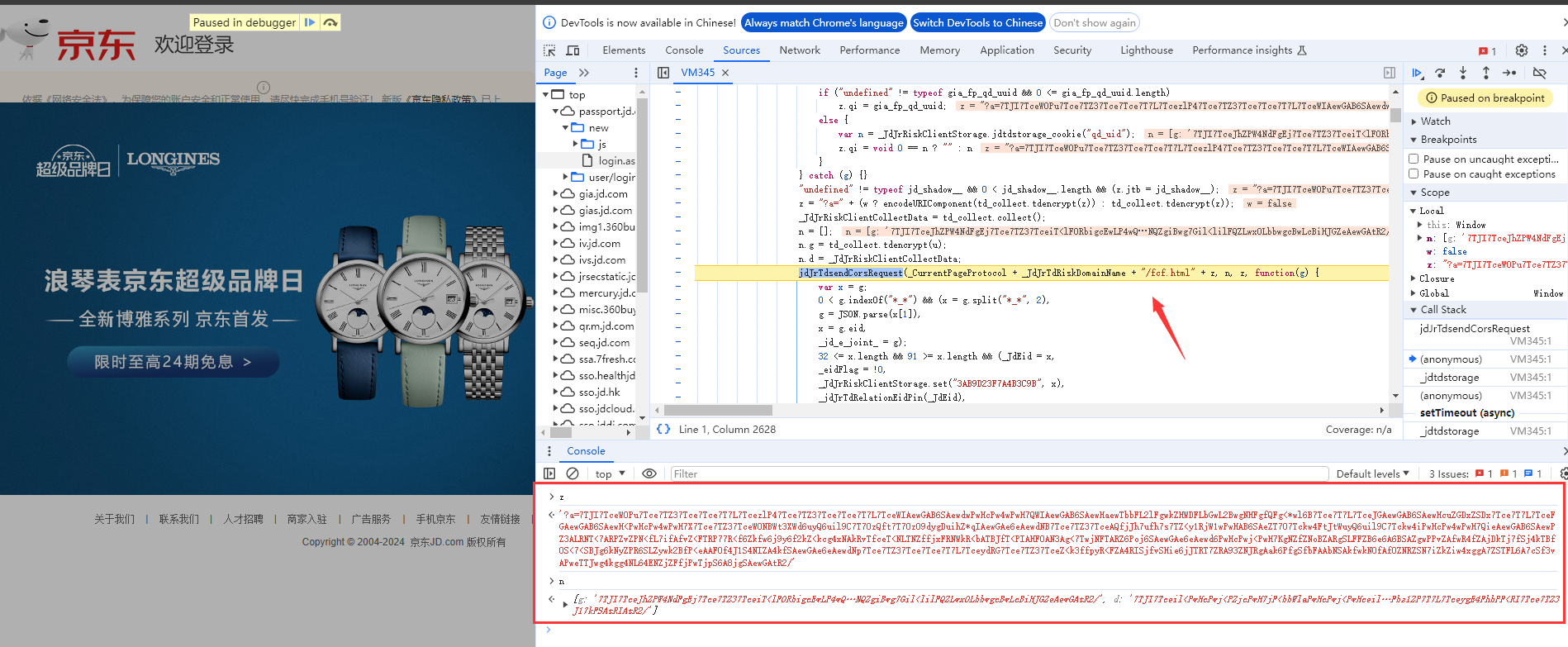Open the Performance insights tab
Viewport: 1568px width, 647px height.
point(1248,50)
